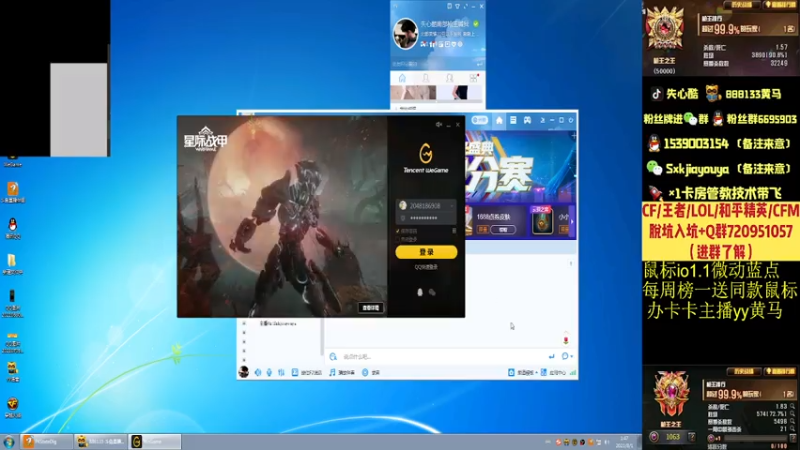Open the chat bubble options dropdown
Screen dimensions: 800x450
tap(567, 356)
